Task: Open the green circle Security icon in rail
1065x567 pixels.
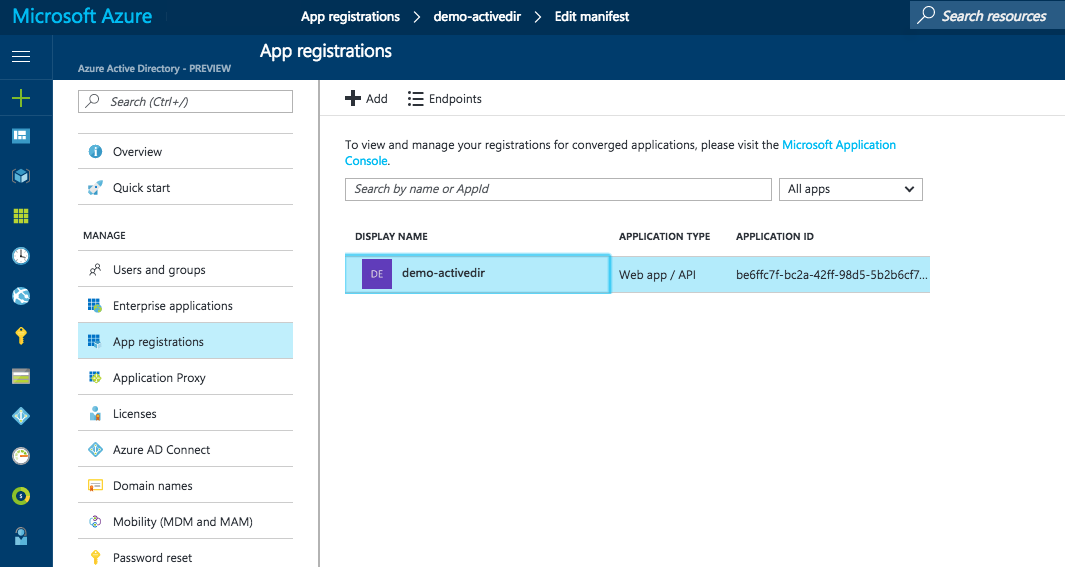Action: [21, 496]
